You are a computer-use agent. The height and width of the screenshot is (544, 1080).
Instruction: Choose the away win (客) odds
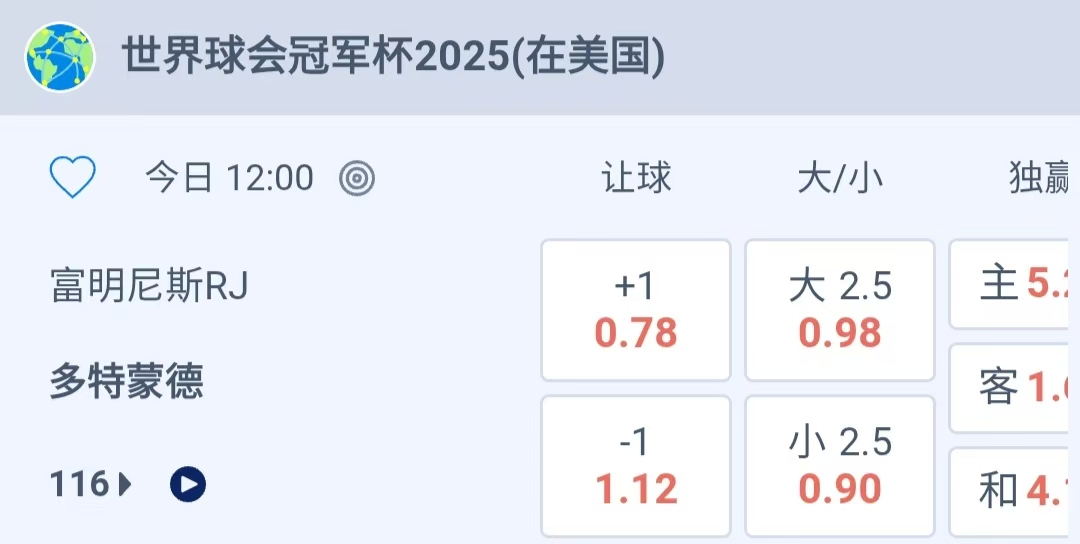1014,388
